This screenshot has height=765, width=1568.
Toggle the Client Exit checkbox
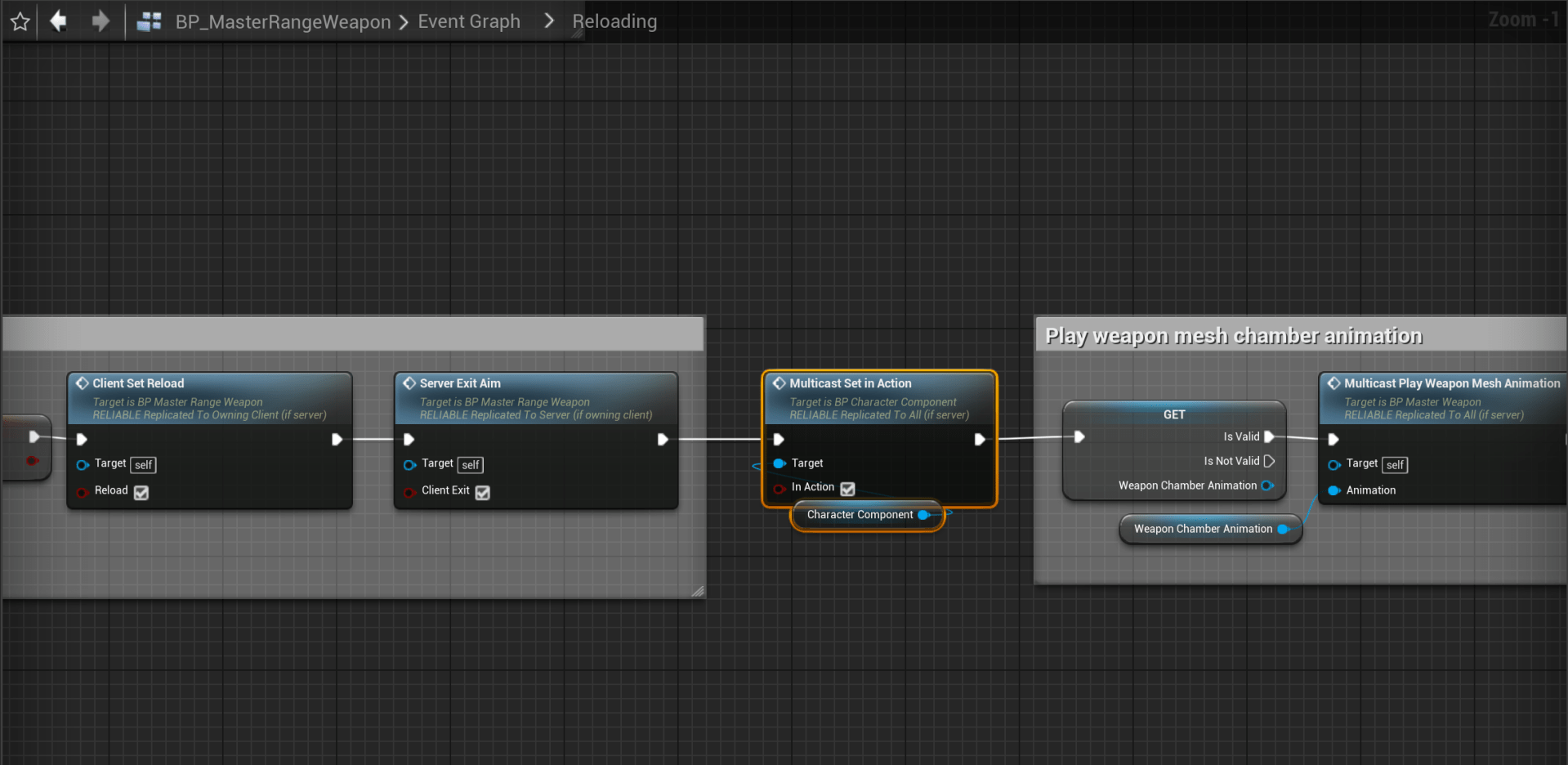[x=483, y=492]
